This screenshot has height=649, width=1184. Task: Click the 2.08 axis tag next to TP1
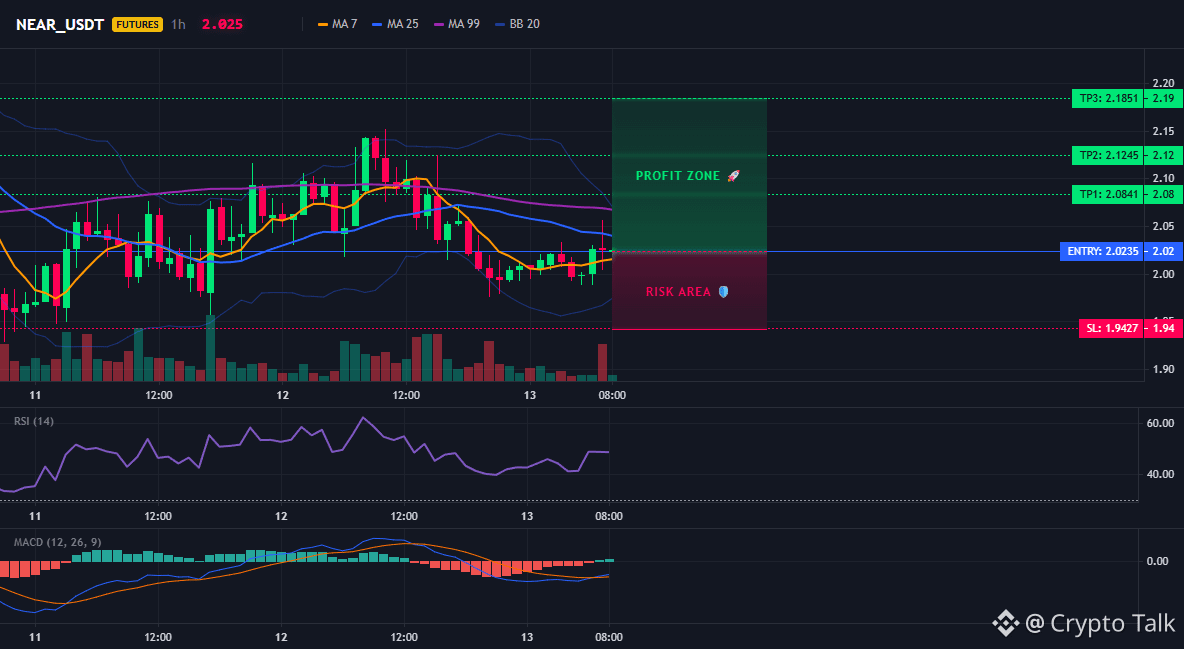click(x=1162, y=195)
